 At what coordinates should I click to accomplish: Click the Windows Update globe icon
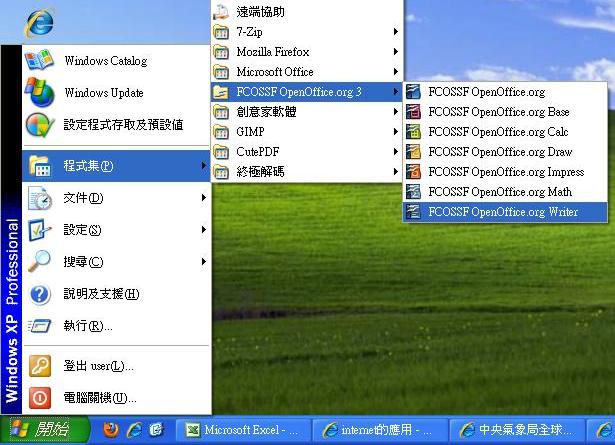click(40, 93)
